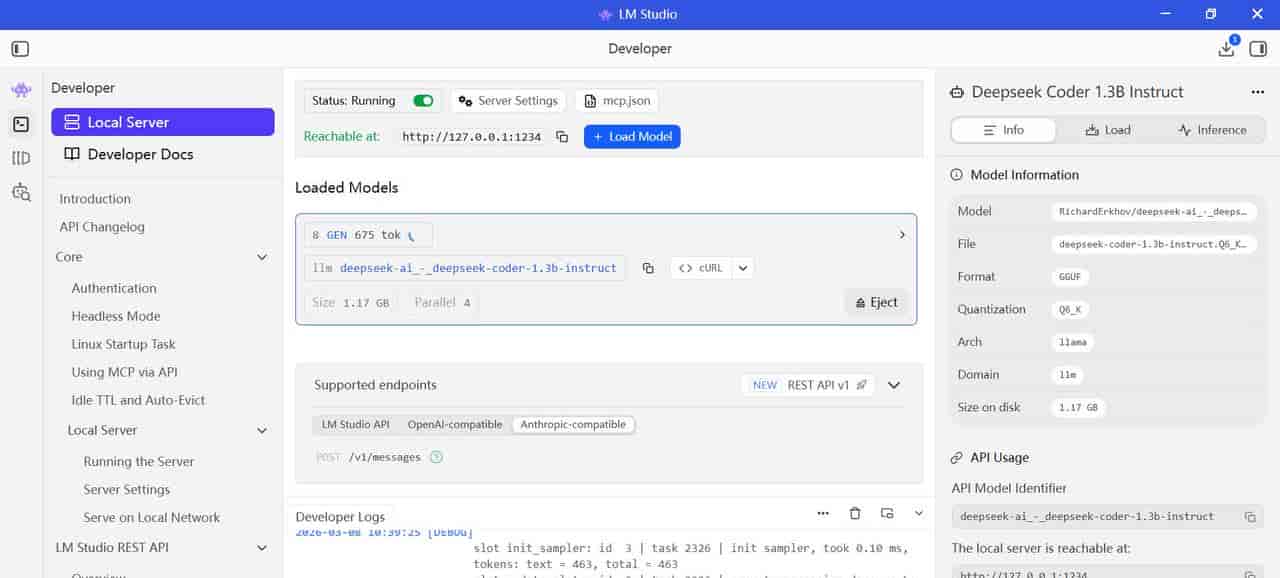Viewport: 1280px width, 578px height.
Task: Open the API Changelog docs page
Action: pyautogui.click(x=102, y=227)
